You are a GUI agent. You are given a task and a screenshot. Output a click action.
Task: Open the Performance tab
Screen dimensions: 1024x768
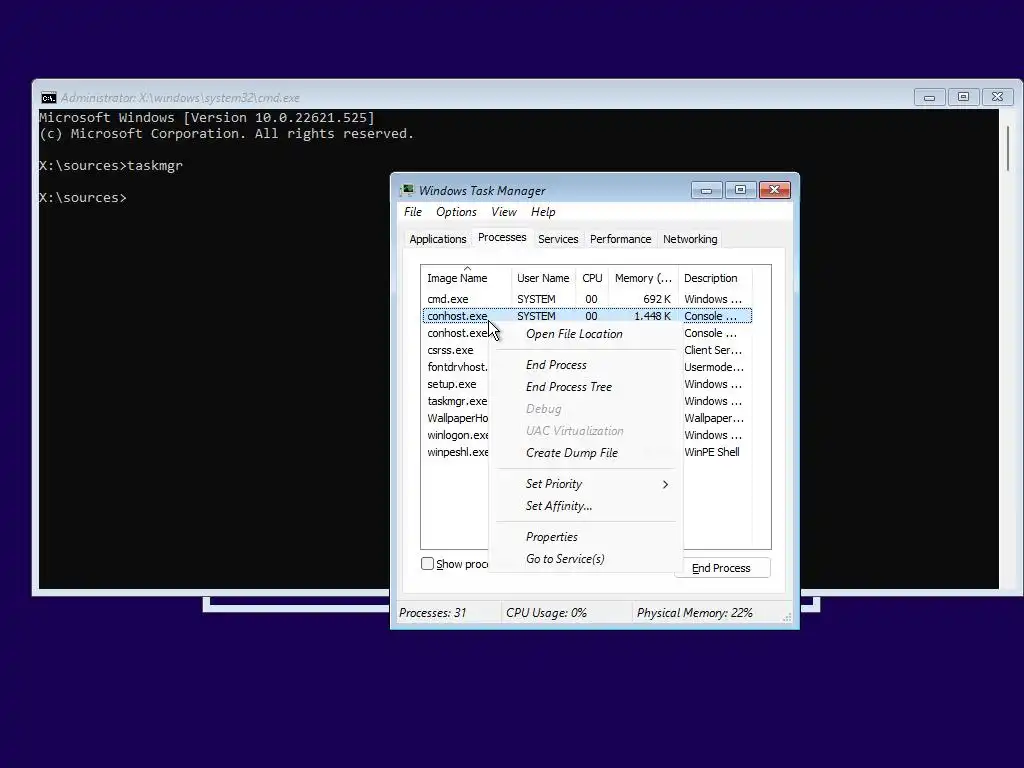click(x=620, y=239)
